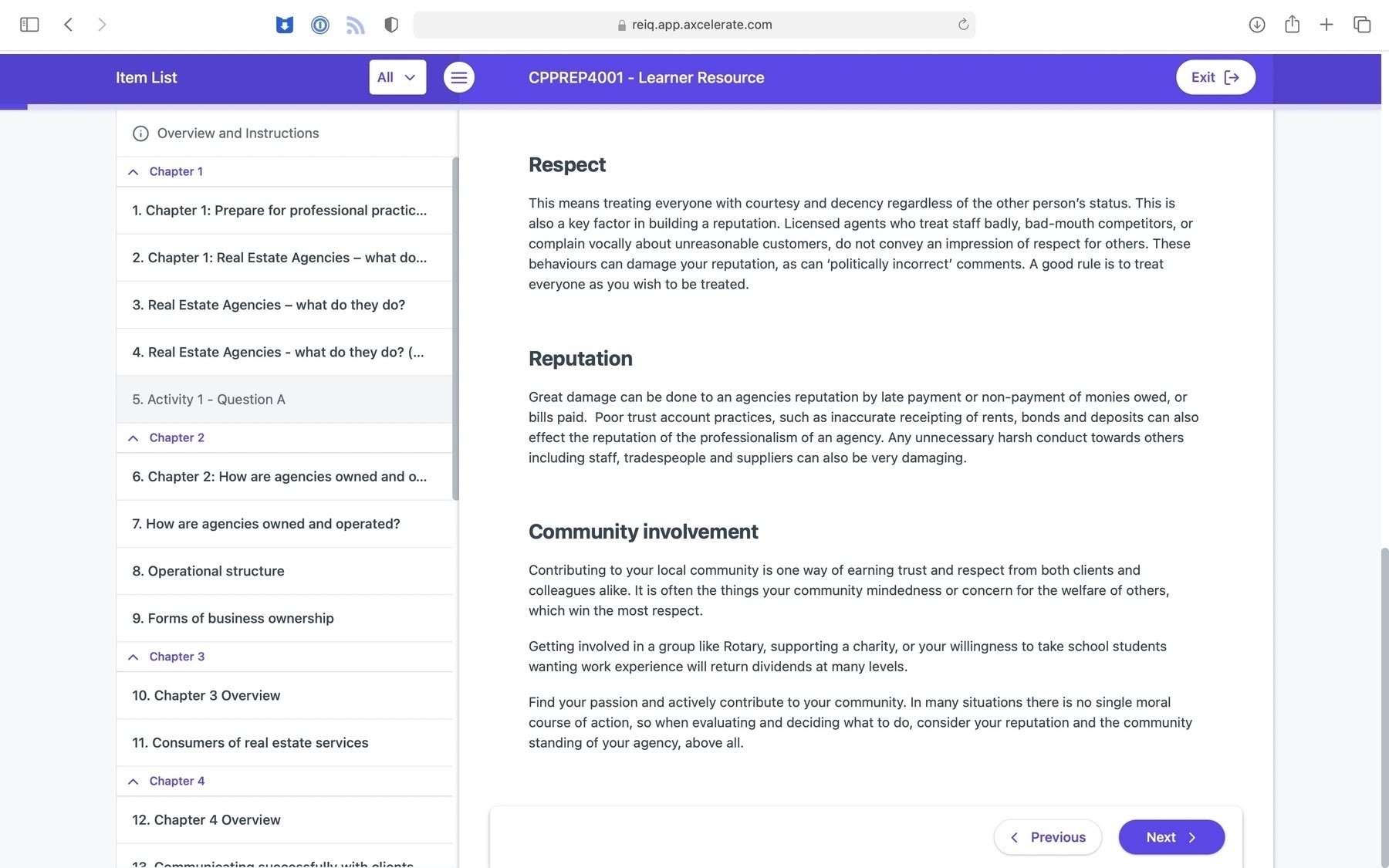1389x868 pixels.
Task: Open a new tab with plus icon
Action: (x=1326, y=25)
